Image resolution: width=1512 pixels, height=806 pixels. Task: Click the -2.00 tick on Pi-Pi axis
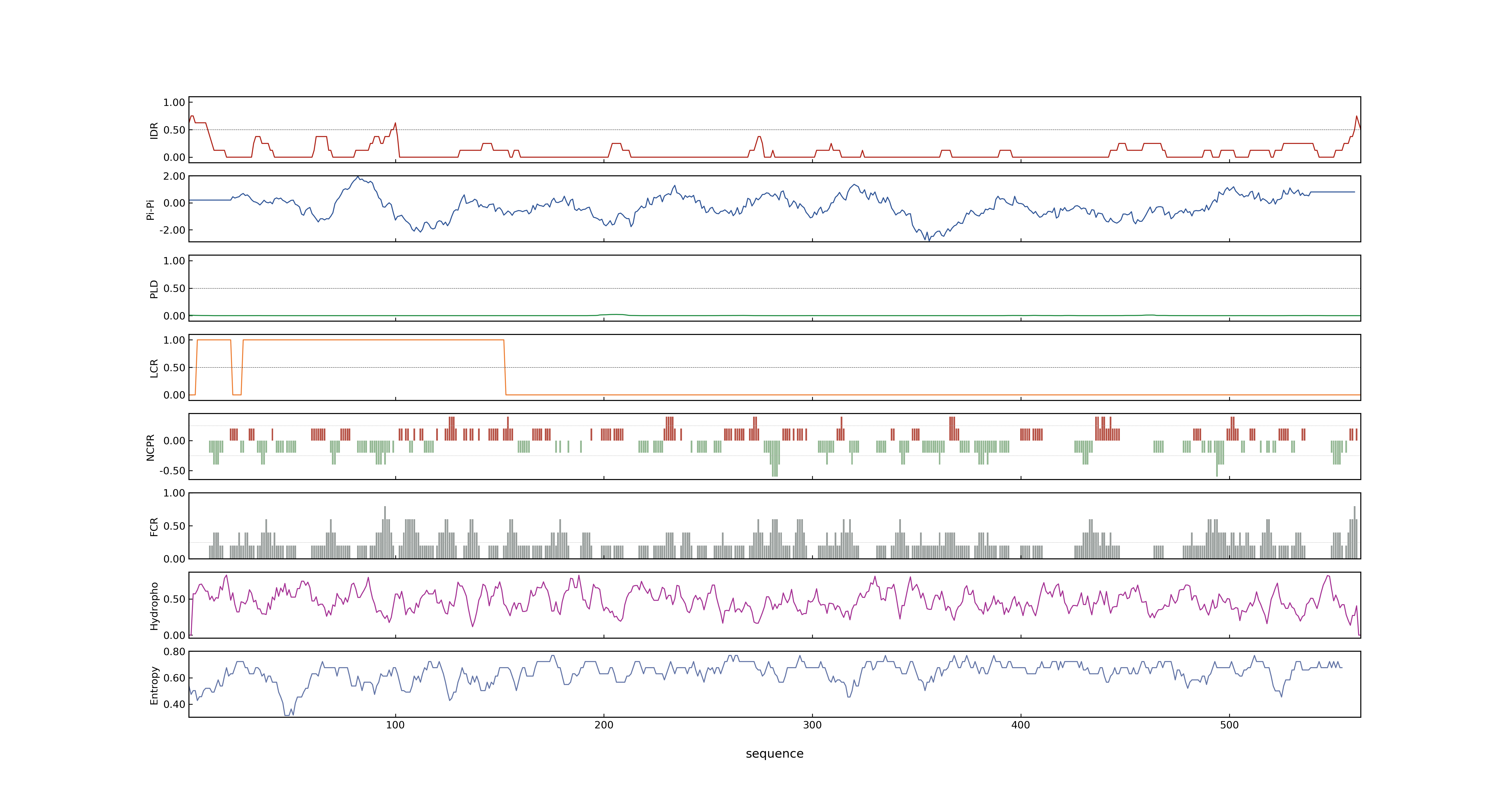[172, 230]
